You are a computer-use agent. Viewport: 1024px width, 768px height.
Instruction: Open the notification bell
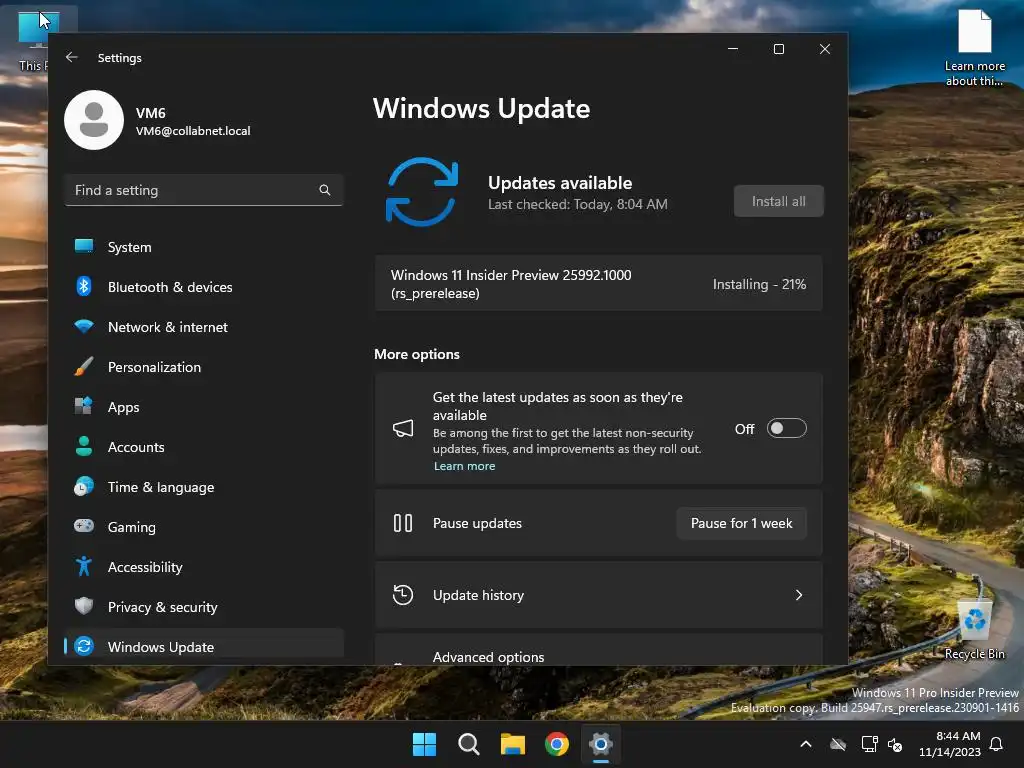click(997, 744)
